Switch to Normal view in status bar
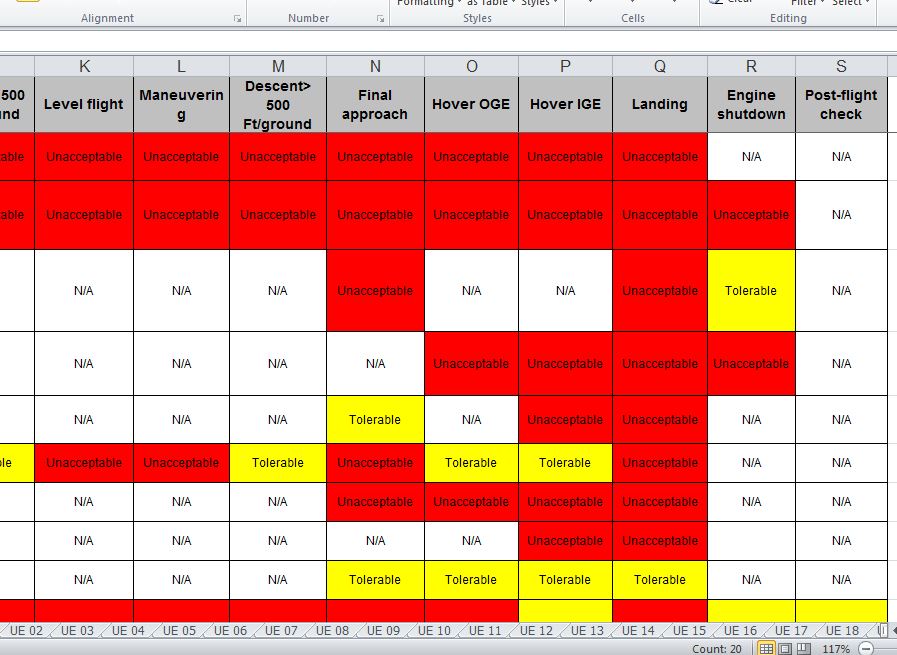897x655 pixels. (766, 648)
